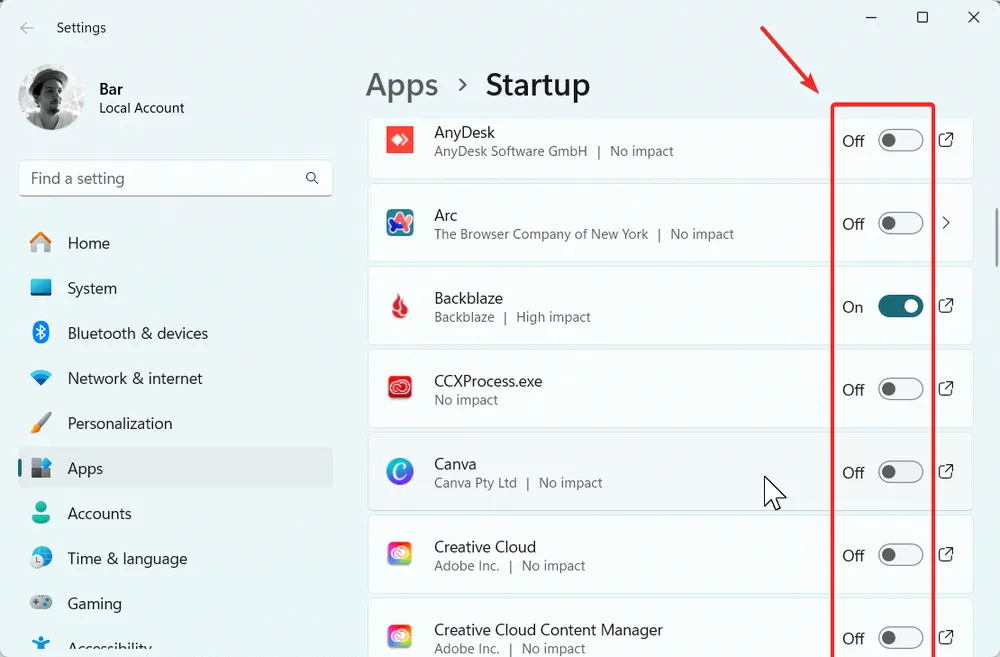Click AnyDesk Software GmbH publisher text
Image resolution: width=1000 pixels, height=657 pixels.
pyautogui.click(x=510, y=151)
